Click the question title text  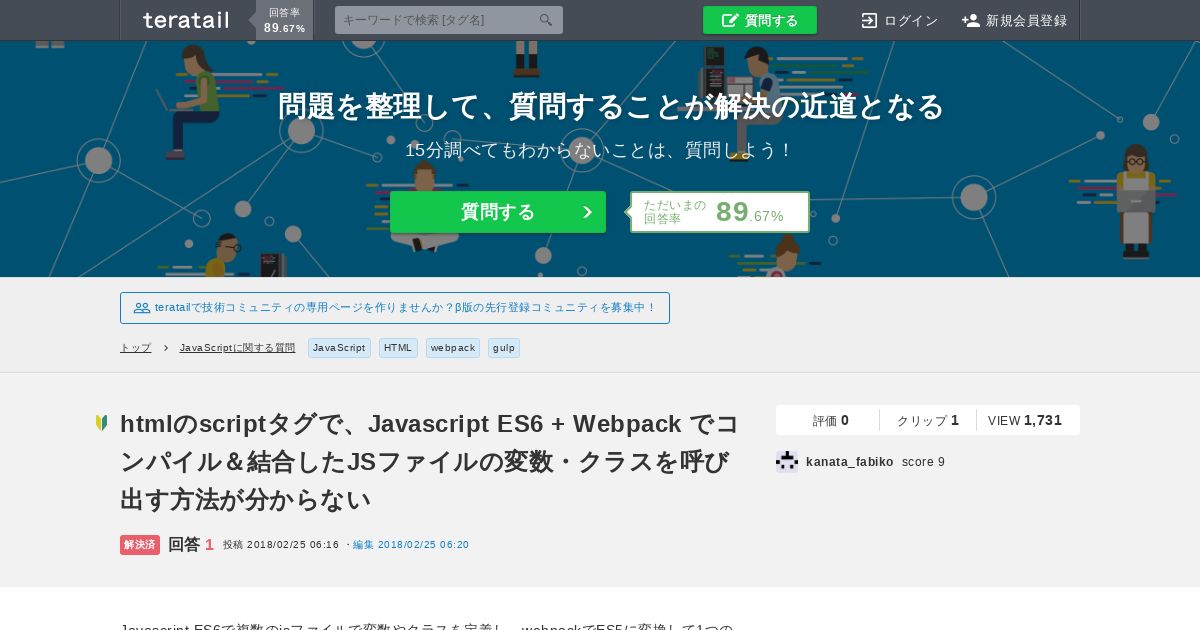tap(429, 461)
